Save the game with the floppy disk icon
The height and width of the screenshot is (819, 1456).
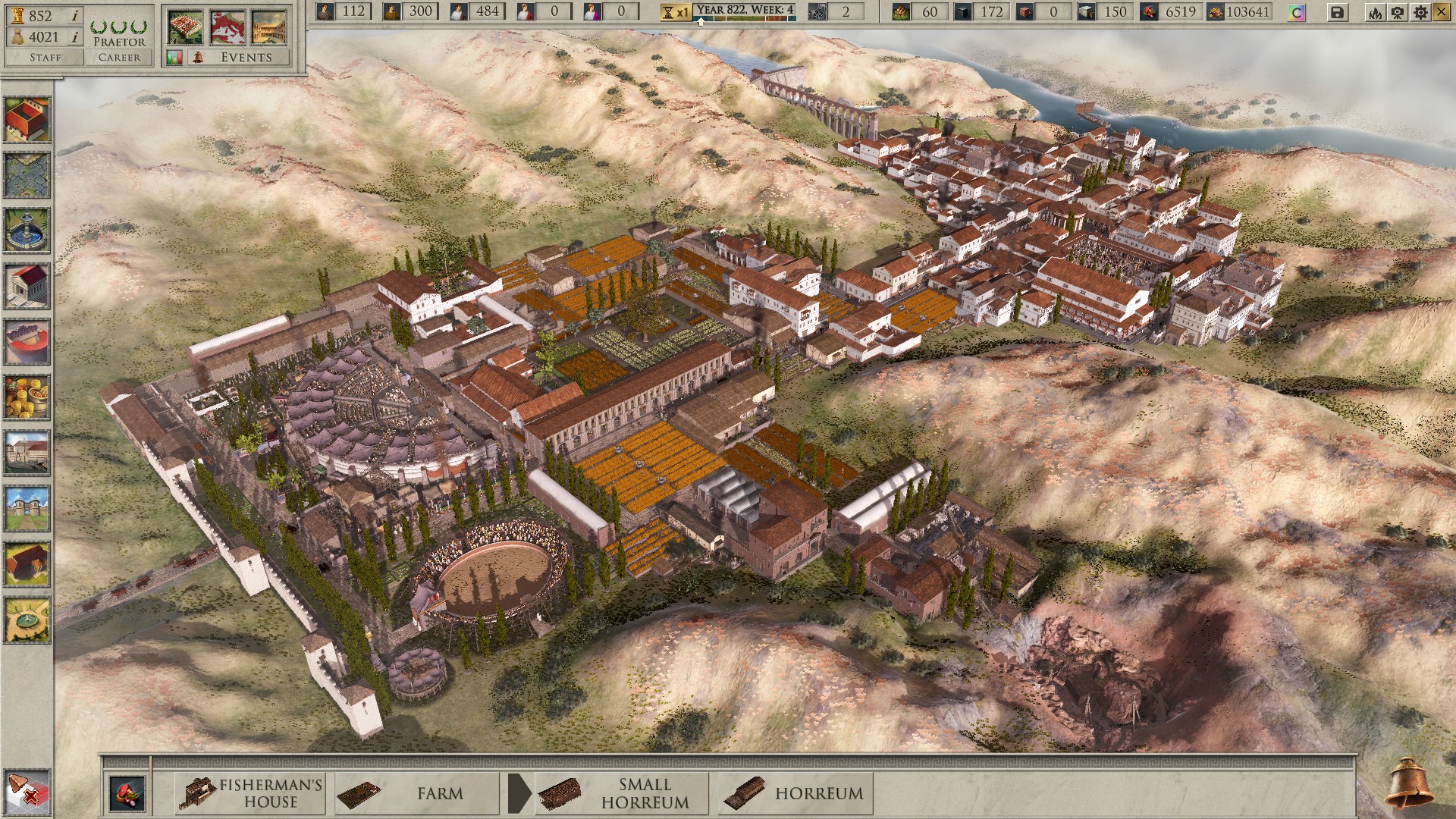coord(1338,12)
